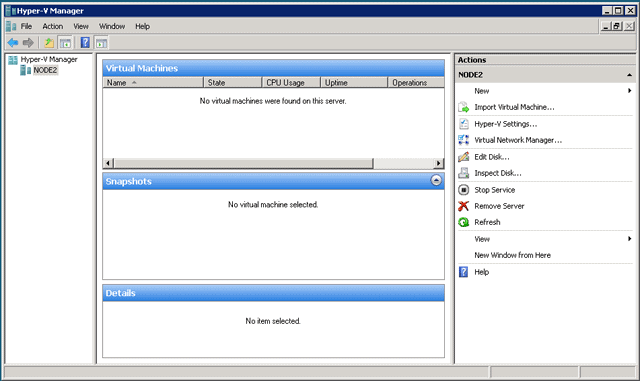Viewport: 640px width, 381px height.
Task: Select Hyper-V Manager tree node
Action: tap(49, 60)
